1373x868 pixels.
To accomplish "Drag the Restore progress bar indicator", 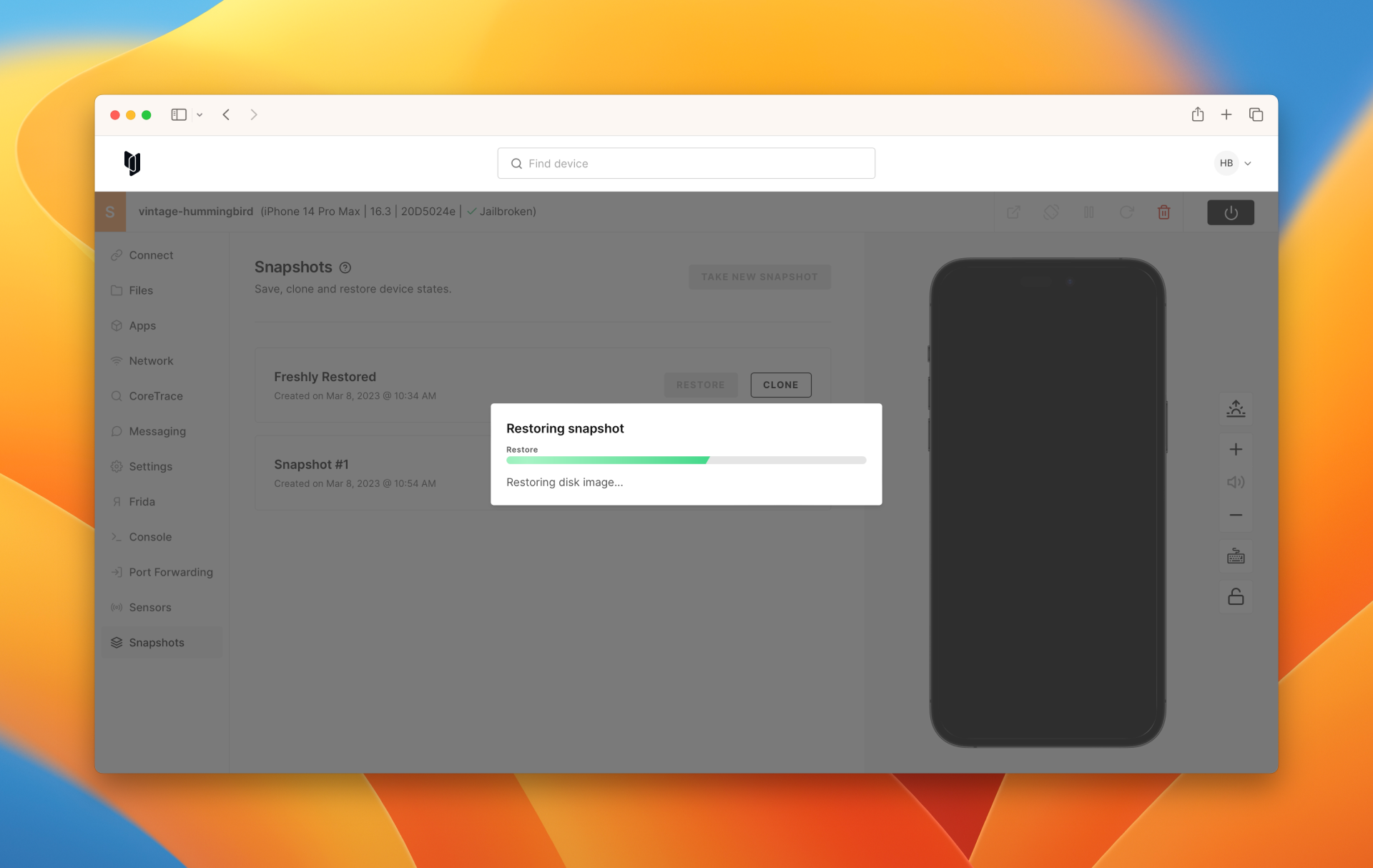I will tap(706, 459).
